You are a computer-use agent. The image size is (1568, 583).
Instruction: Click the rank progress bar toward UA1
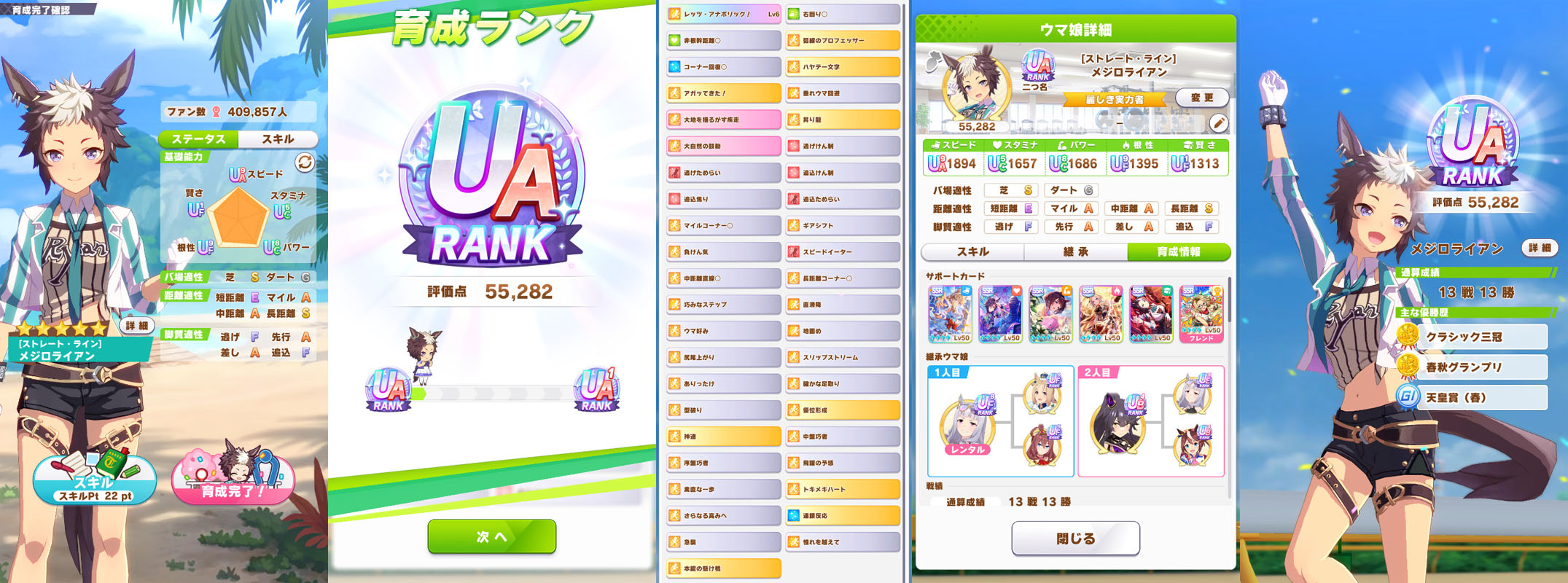[x=494, y=394]
